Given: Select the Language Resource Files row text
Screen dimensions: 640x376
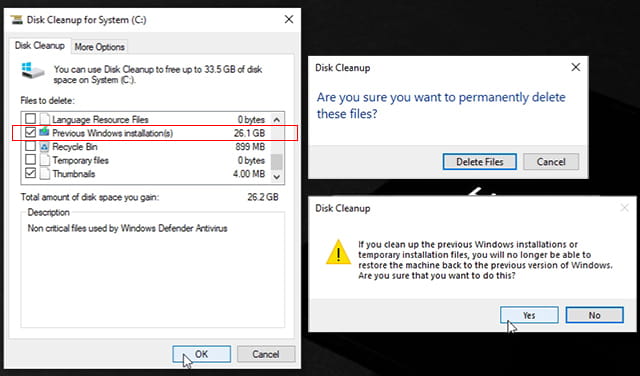Looking at the screenshot, I should (100, 120).
